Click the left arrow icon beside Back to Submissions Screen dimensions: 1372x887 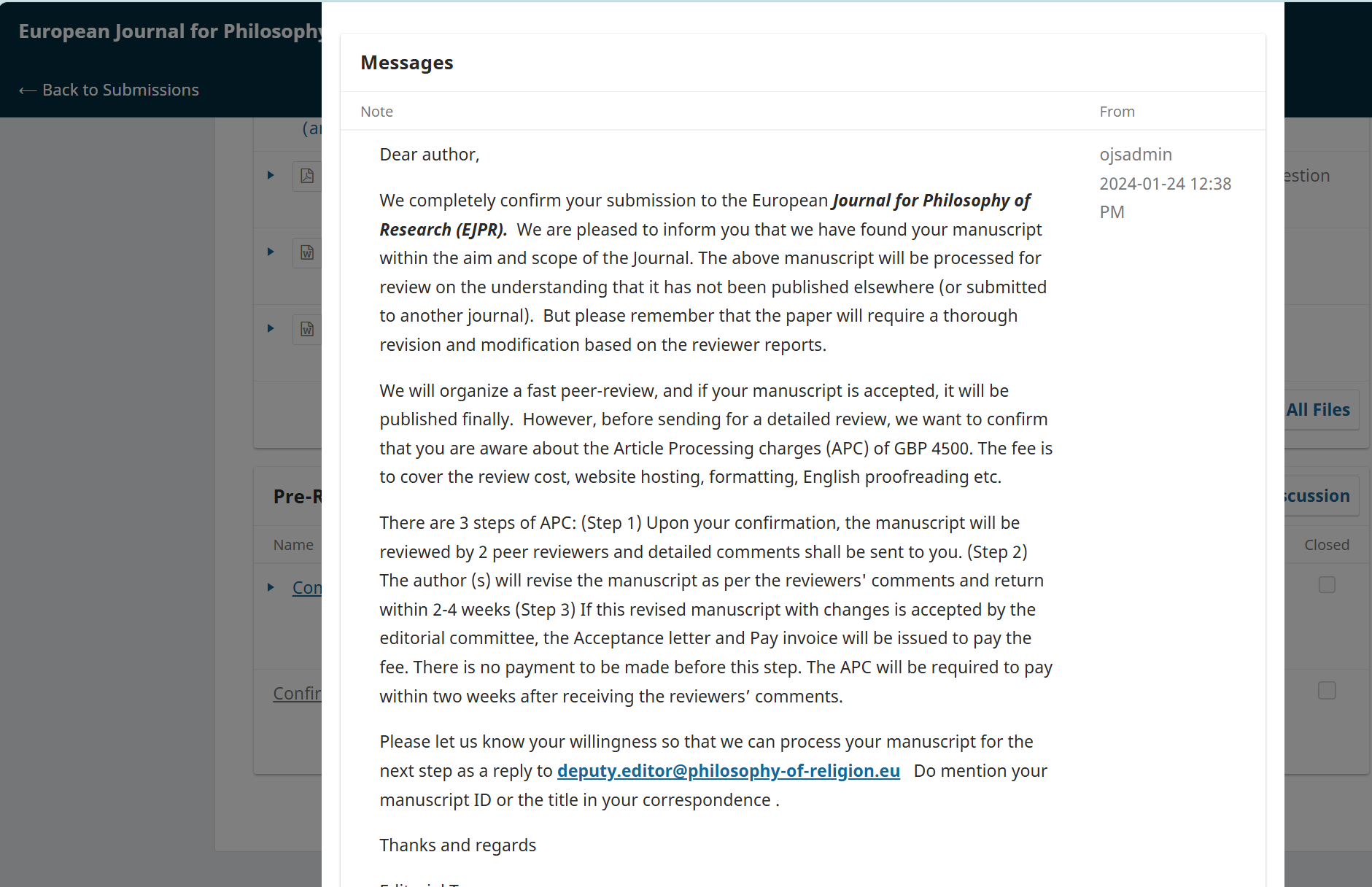[27, 90]
